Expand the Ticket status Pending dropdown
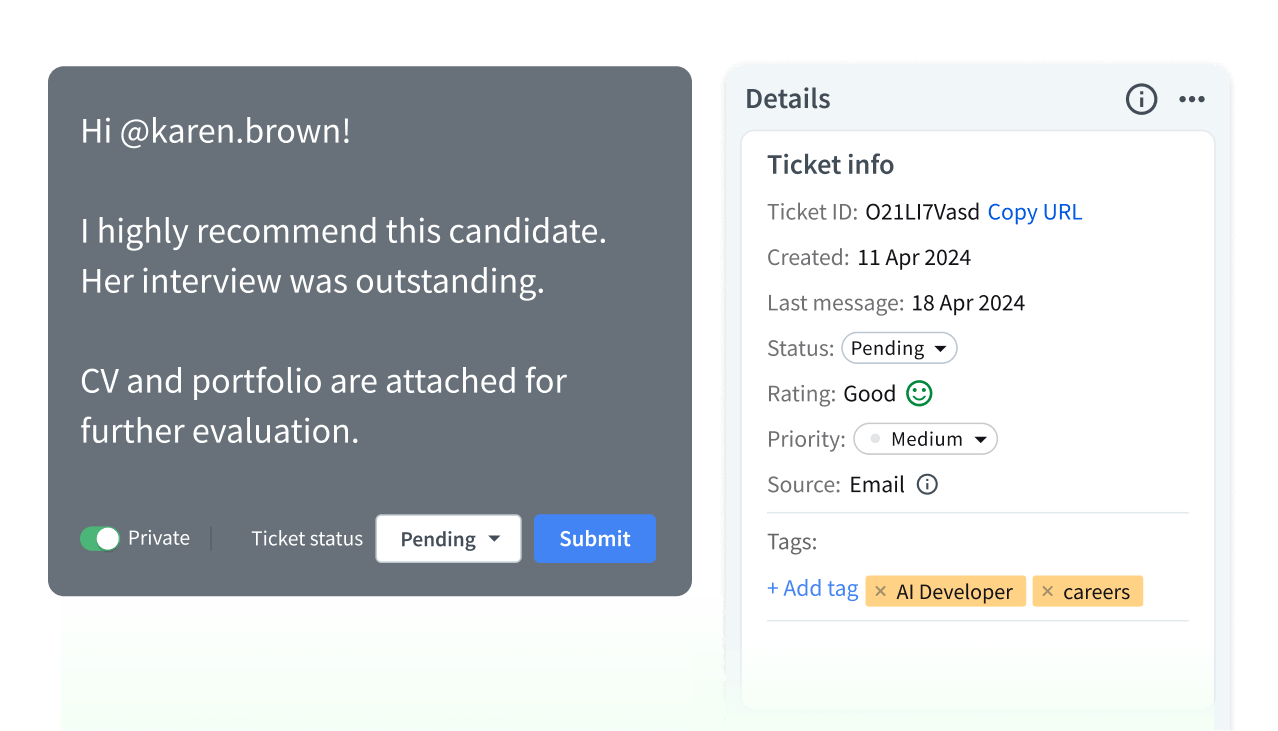The height and width of the screenshot is (731, 1278). 448,538
